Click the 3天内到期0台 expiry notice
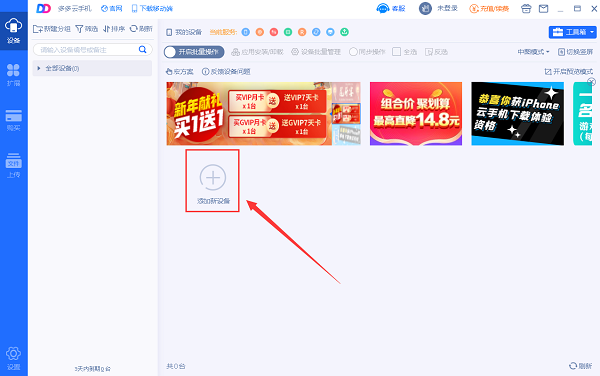 point(92,369)
